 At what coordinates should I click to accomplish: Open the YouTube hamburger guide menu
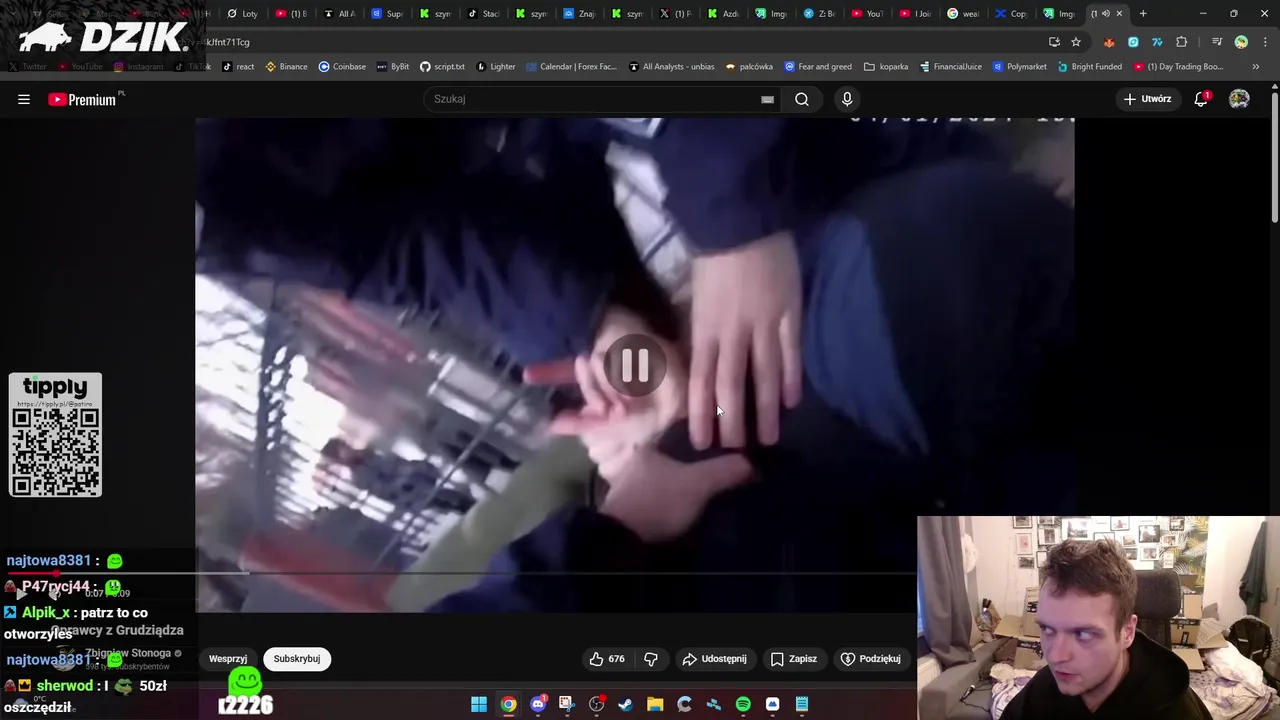24,99
